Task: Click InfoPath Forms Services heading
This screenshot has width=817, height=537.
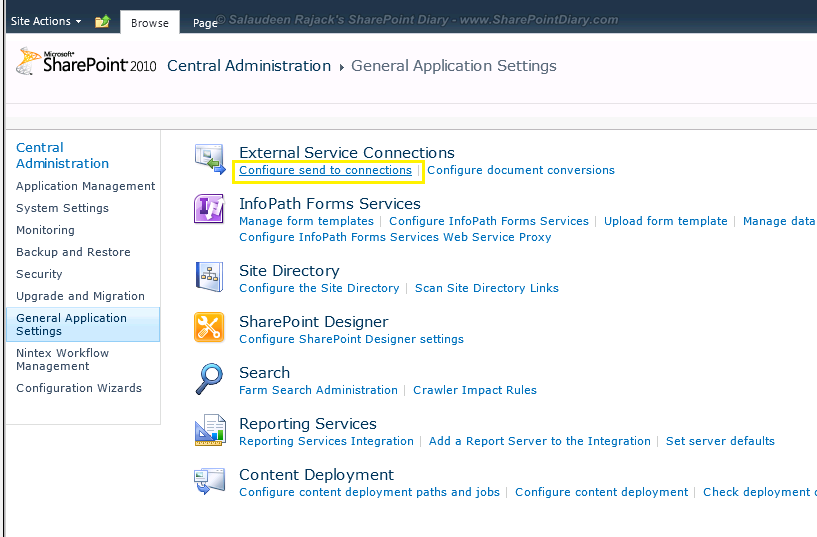Action: point(330,204)
